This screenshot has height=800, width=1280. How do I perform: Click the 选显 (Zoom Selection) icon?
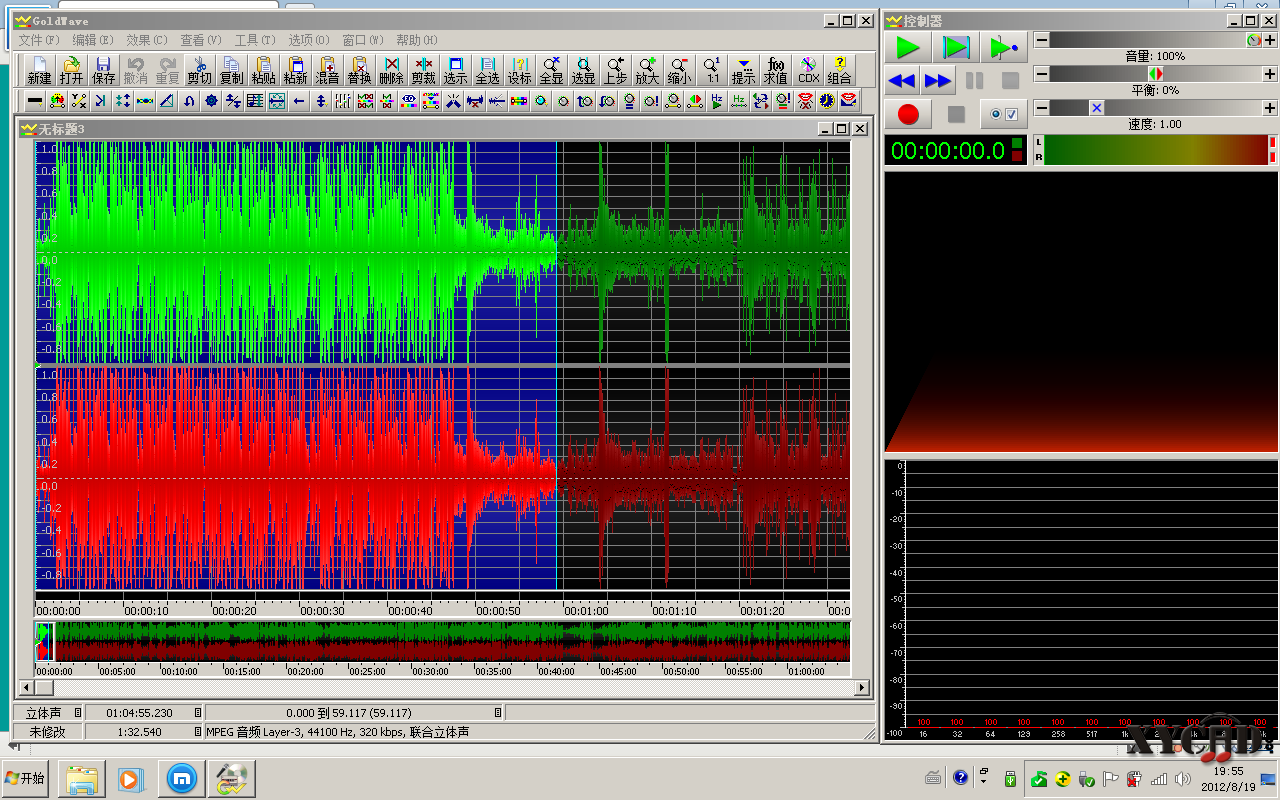(583, 70)
